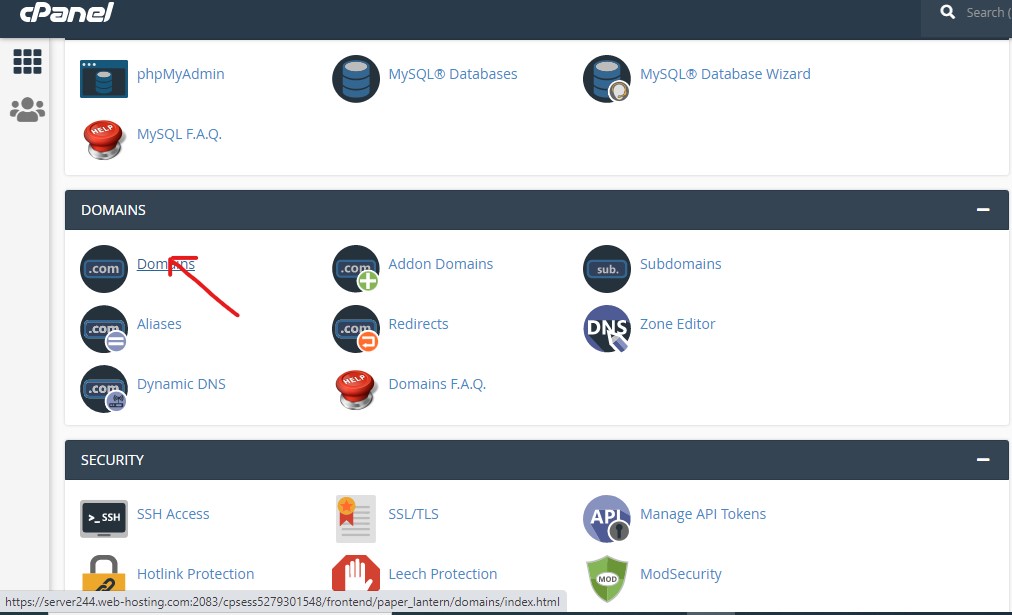
Task: Click the SSL/TLS certificate icon
Action: coord(356,518)
